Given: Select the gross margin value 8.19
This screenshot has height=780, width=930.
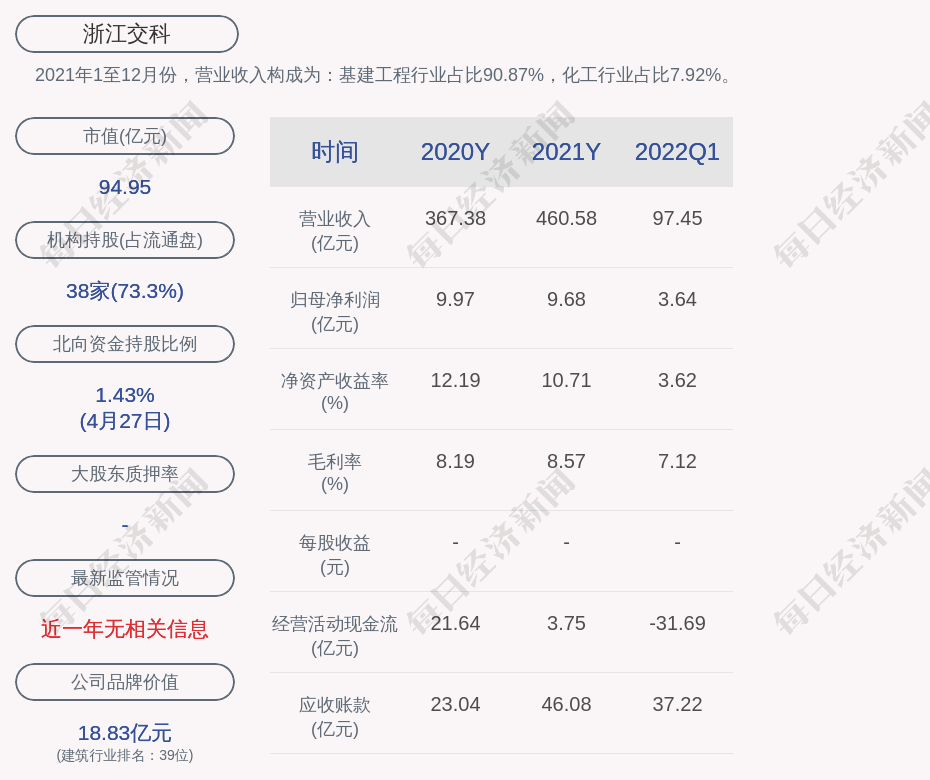Looking at the screenshot, I should tap(455, 461).
